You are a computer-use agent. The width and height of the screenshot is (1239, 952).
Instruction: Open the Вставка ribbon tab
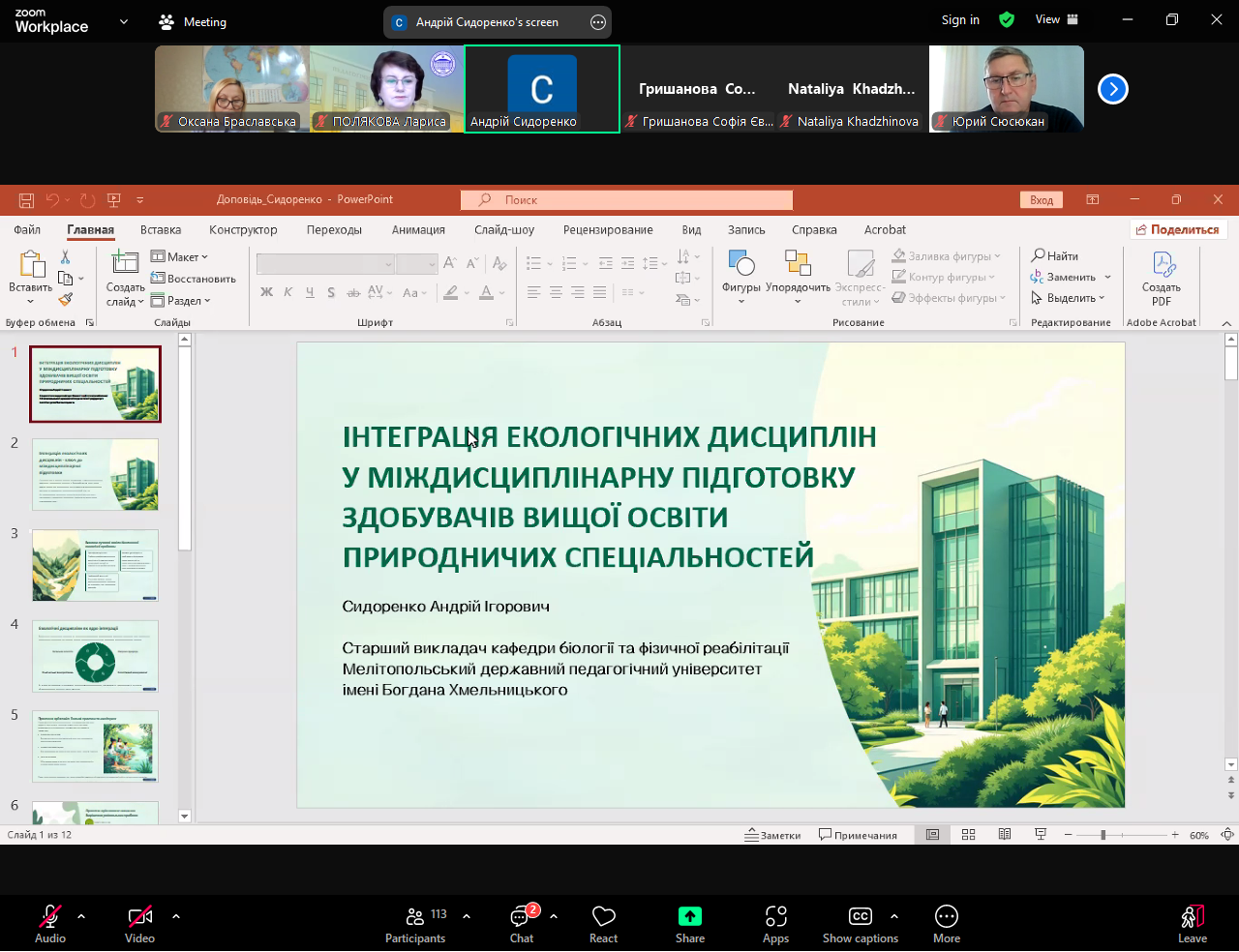coord(161,230)
